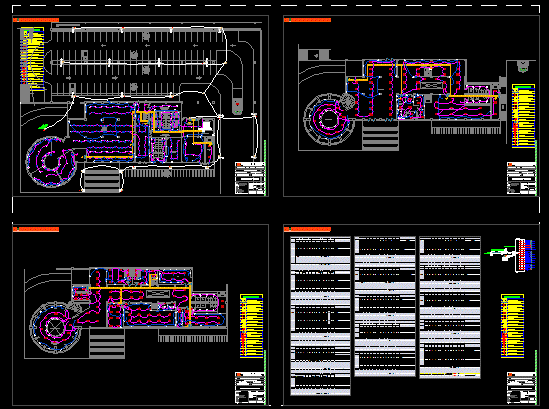Click the red symbol in the site plan's right driveway

click(x=237, y=104)
